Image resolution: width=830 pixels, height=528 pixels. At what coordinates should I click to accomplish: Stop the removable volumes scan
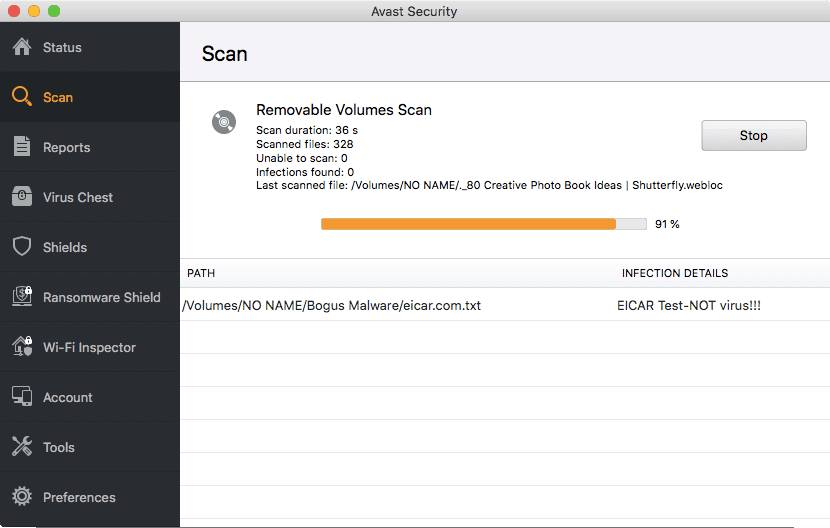click(754, 136)
